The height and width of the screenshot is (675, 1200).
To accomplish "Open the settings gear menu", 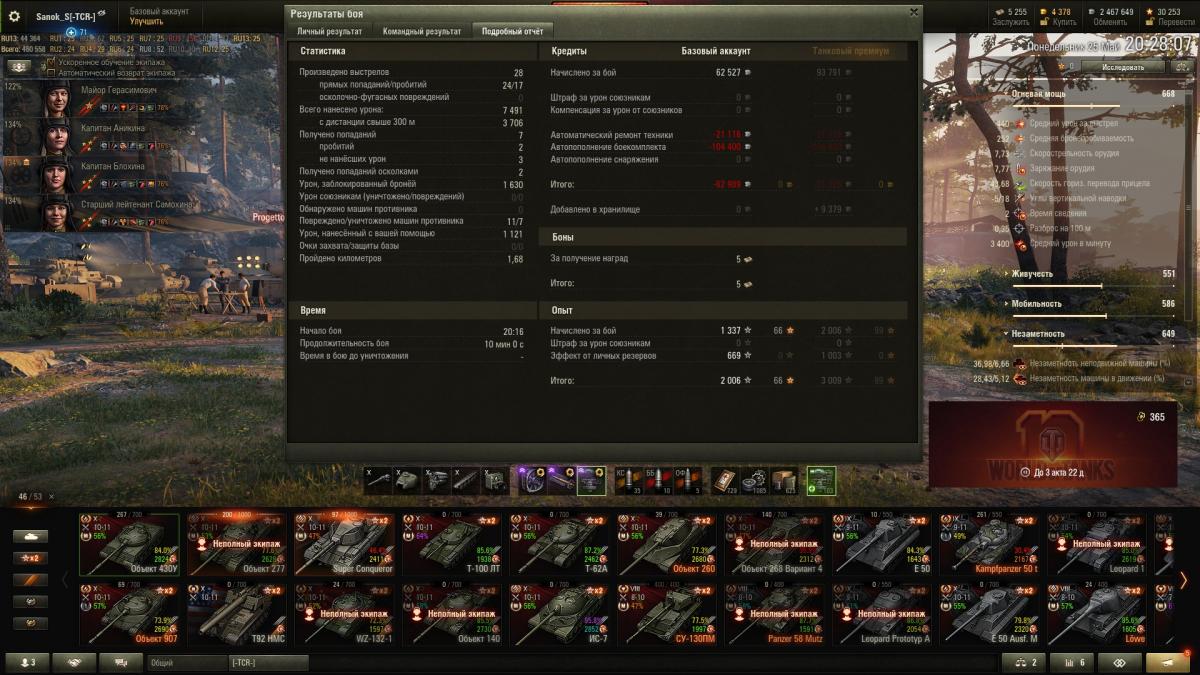I will (14, 16).
